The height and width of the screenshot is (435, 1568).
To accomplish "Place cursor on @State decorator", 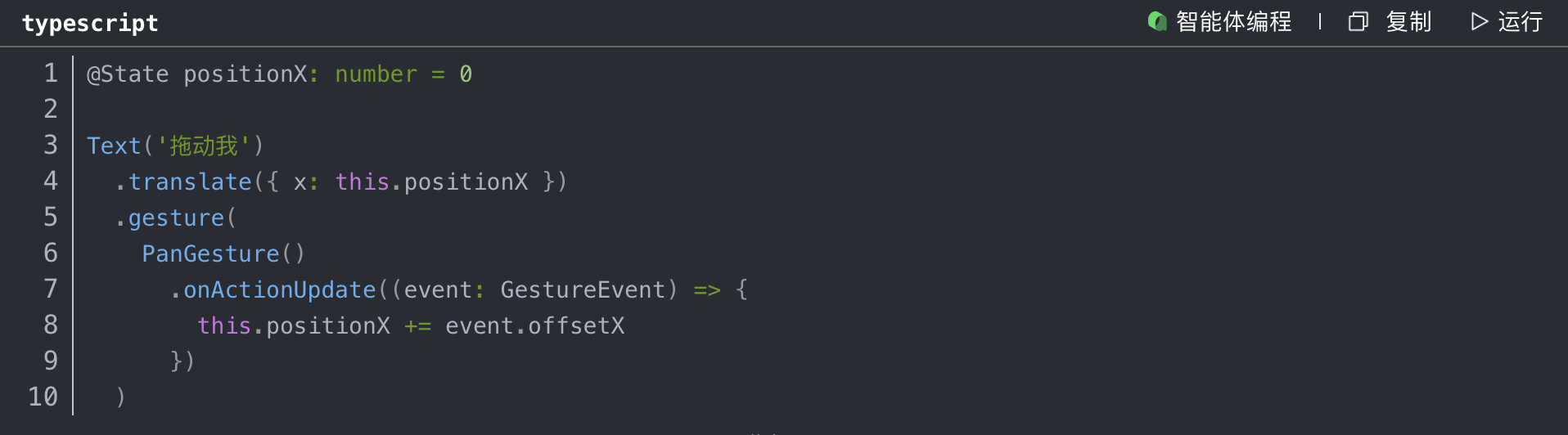I will click(x=128, y=74).
